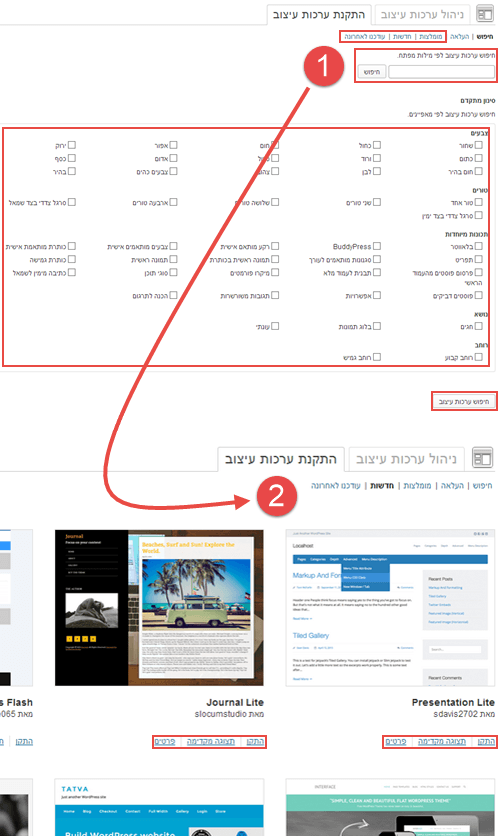
Task: Check the סוגי תוכן checkbox
Action: coord(173,272)
